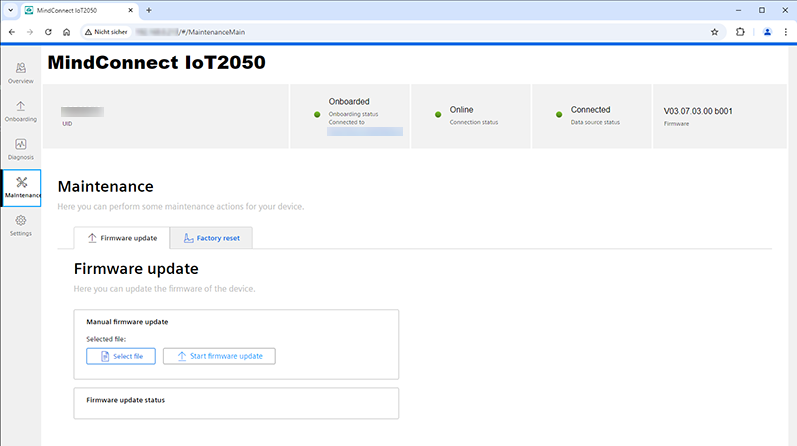
Task: Bookmark this page with star icon
Action: coord(714,32)
